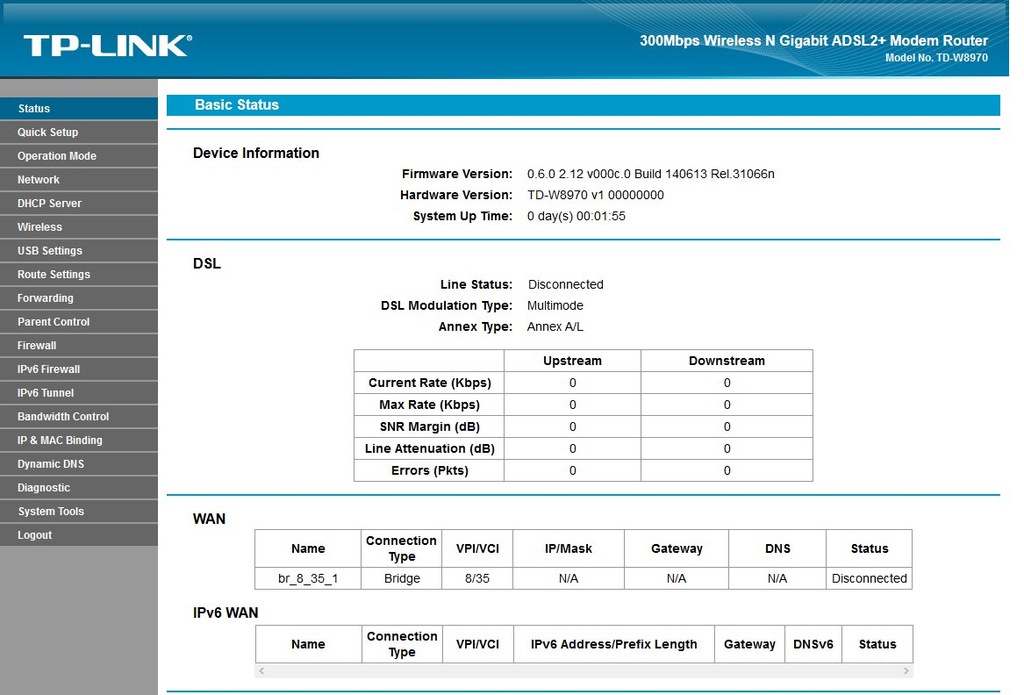Click WAN Status Disconnected cell
The height and width of the screenshot is (695, 1024).
(869, 579)
